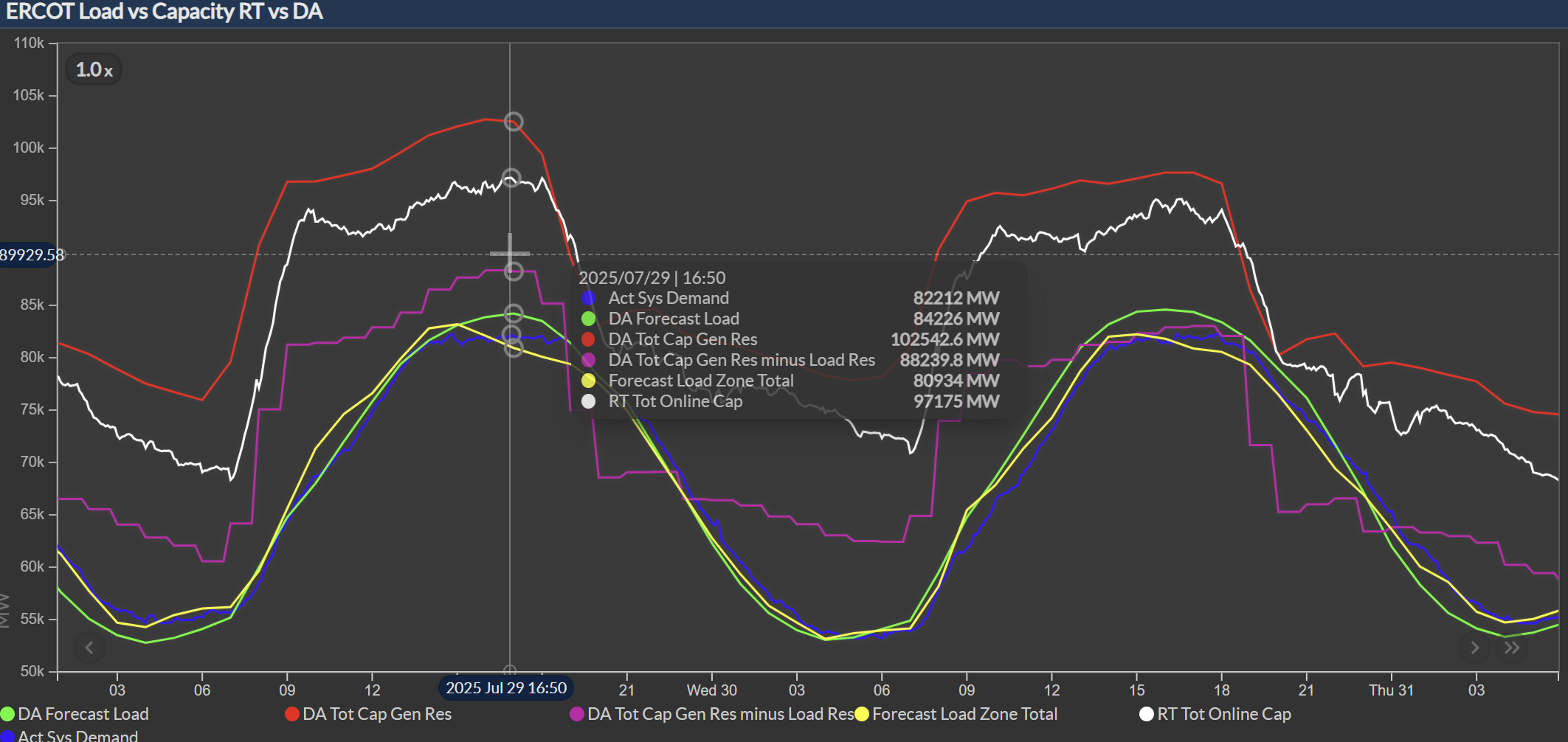Click the Wed 30 x-axis date label
Screen dimensions: 1568x742
click(x=711, y=690)
